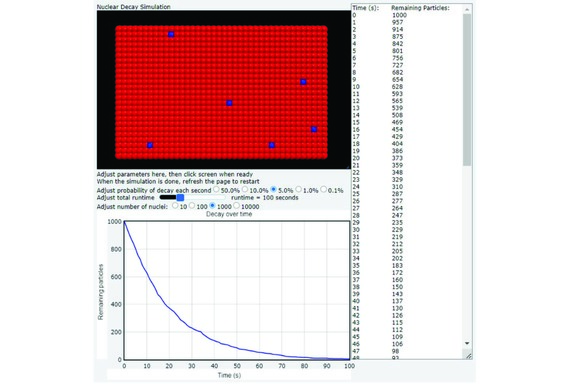The image size is (576, 384).
Task: Select the 10.0% decay probability option
Action: coord(245,190)
